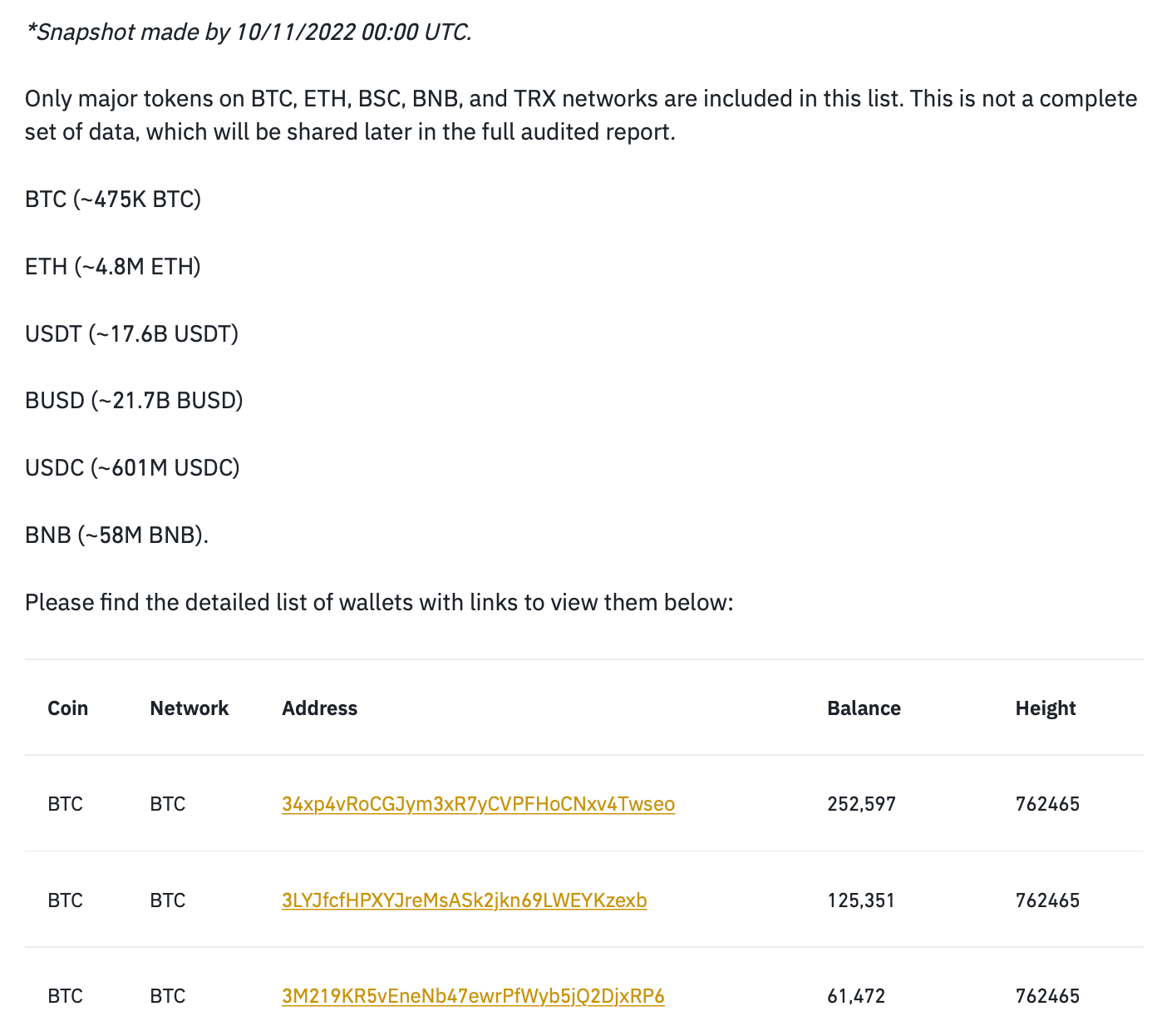The width and height of the screenshot is (1157, 1036).
Task: Click the 3M219KR5vEneNb47ewrPfWyb5jQ2DjxRP6 address link
Action: pos(473,996)
